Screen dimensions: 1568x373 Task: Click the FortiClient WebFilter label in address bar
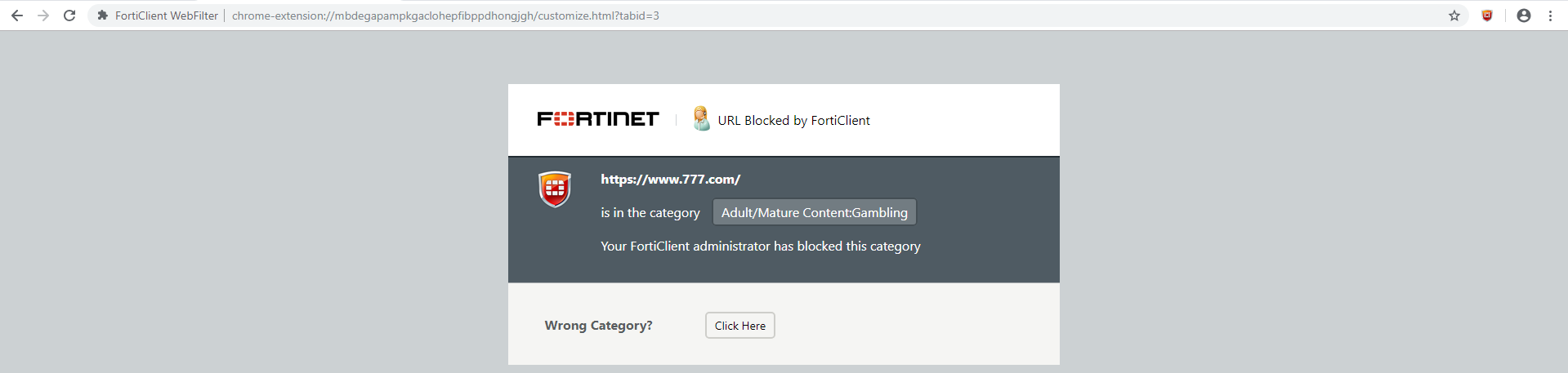[x=167, y=16]
